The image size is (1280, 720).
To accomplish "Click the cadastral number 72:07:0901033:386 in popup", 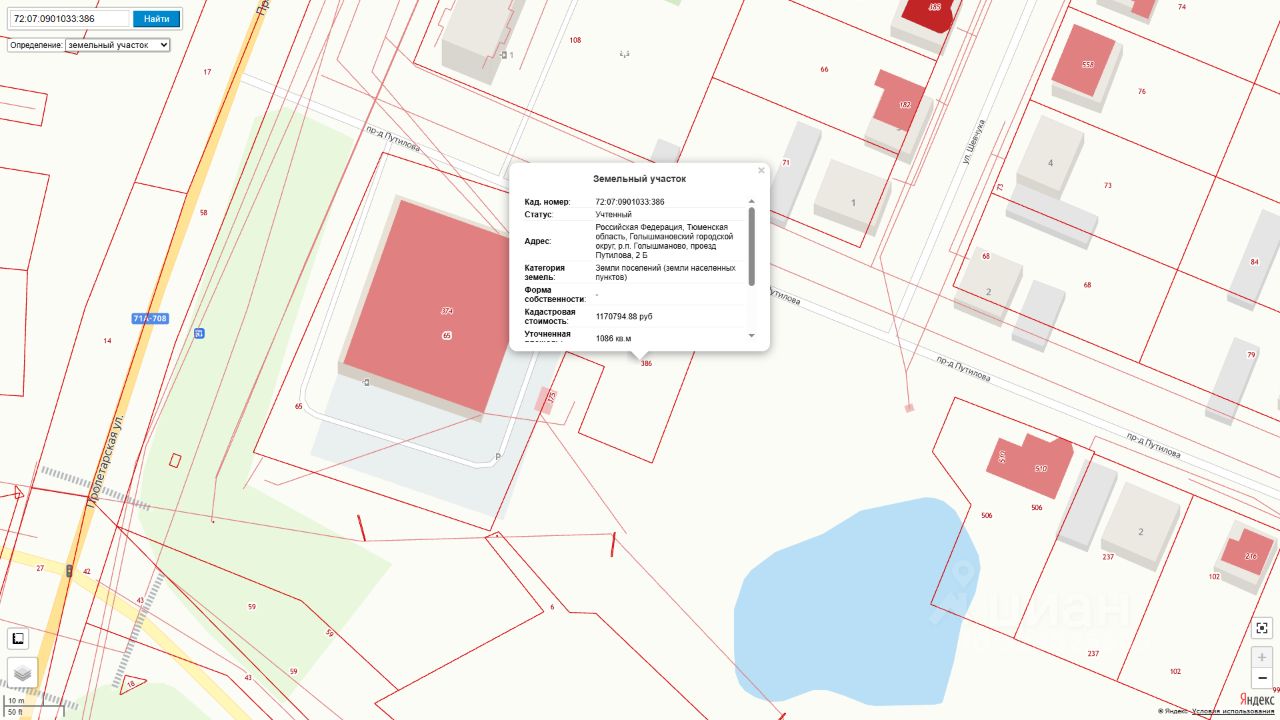I will point(630,202).
